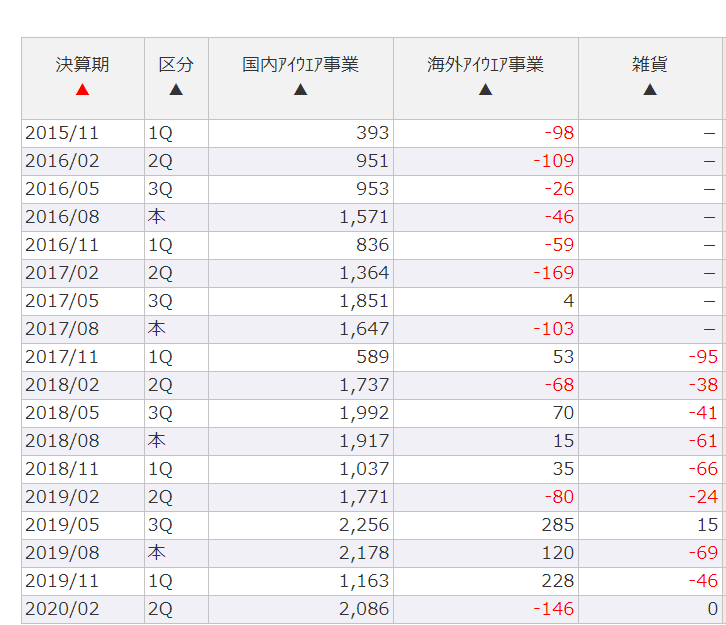Click overseas value 53
726x625 pixels.
[x=563, y=357]
